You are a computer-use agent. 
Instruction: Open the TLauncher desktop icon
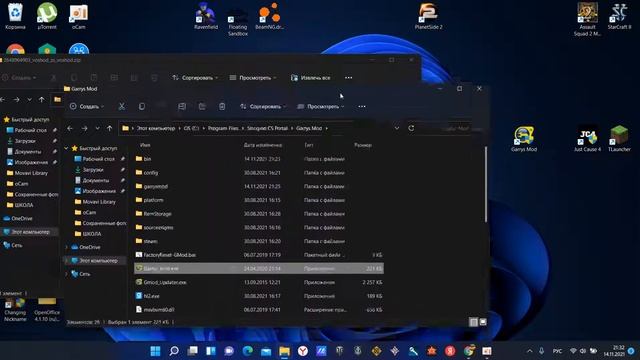pyautogui.click(x=619, y=139)
